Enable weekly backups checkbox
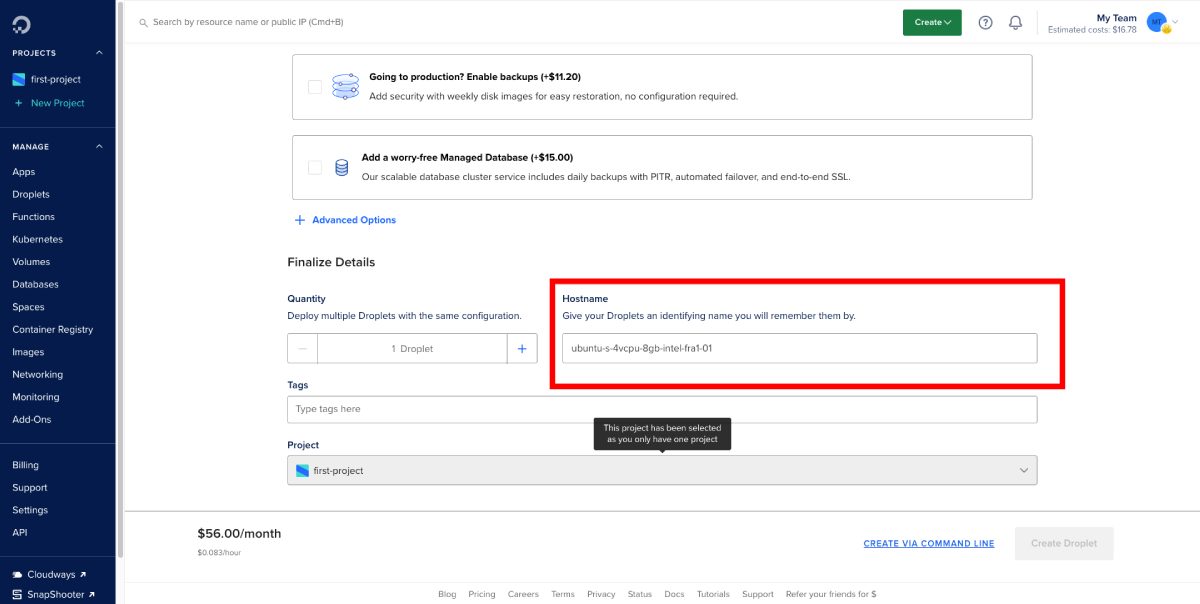Screen dimensions: 1200x604 pyautogui.click(x=314, y=87)
